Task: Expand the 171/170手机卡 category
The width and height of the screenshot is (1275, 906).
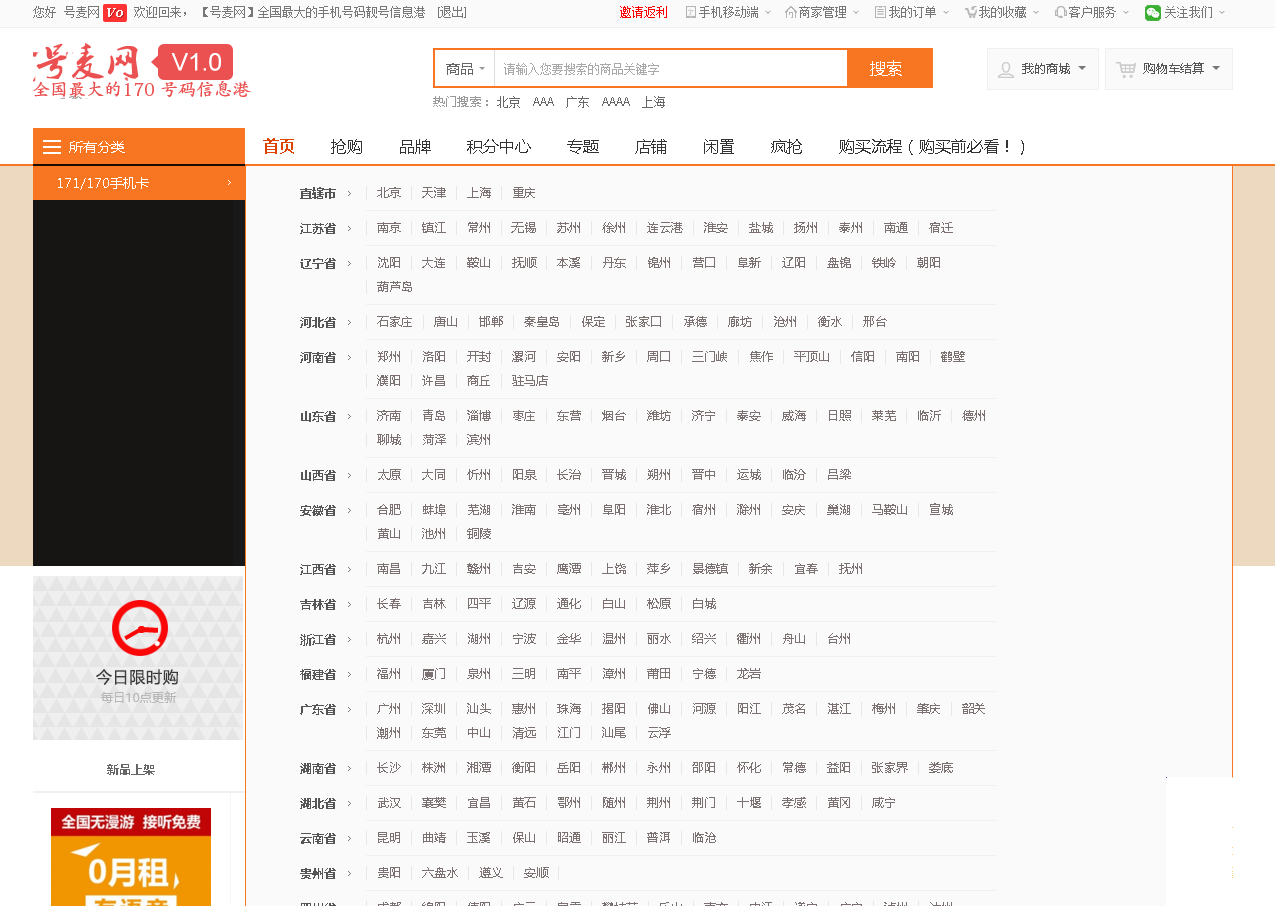Action: [139, 183]
